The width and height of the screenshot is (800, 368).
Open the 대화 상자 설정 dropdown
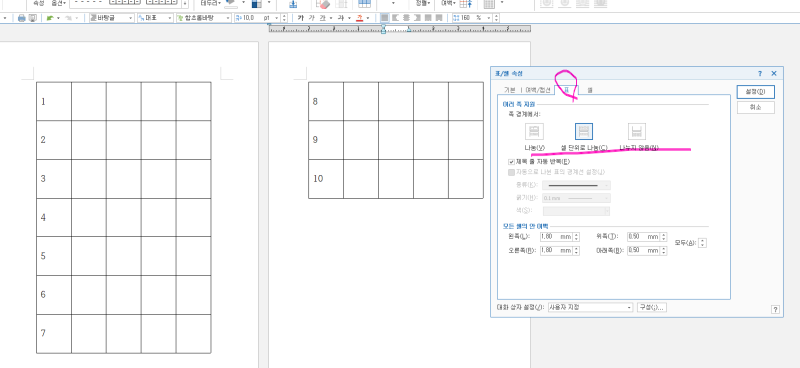click(590, 307)
